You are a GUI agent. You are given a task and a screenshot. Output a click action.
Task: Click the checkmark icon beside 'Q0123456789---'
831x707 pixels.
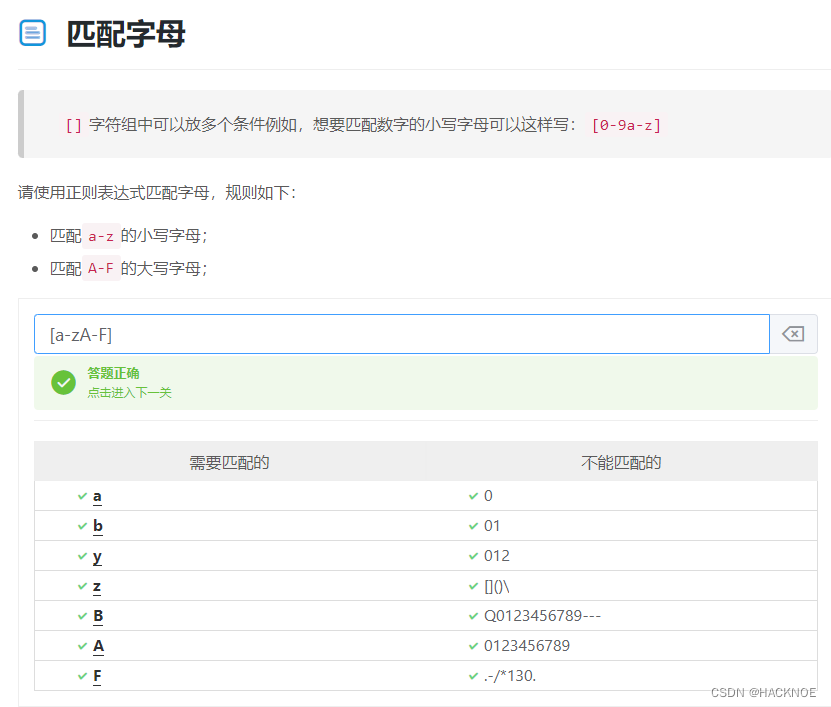pyautogui.click(x=473, y=616)
